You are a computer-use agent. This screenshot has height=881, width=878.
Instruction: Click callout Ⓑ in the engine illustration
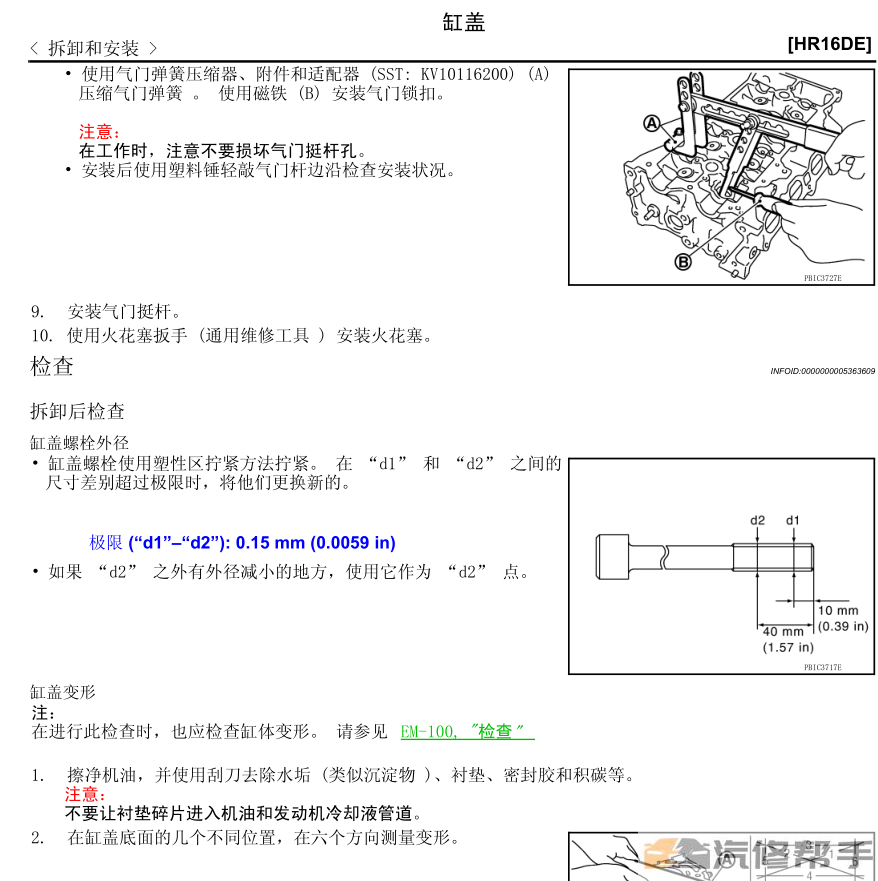click(x=683, y=262)
